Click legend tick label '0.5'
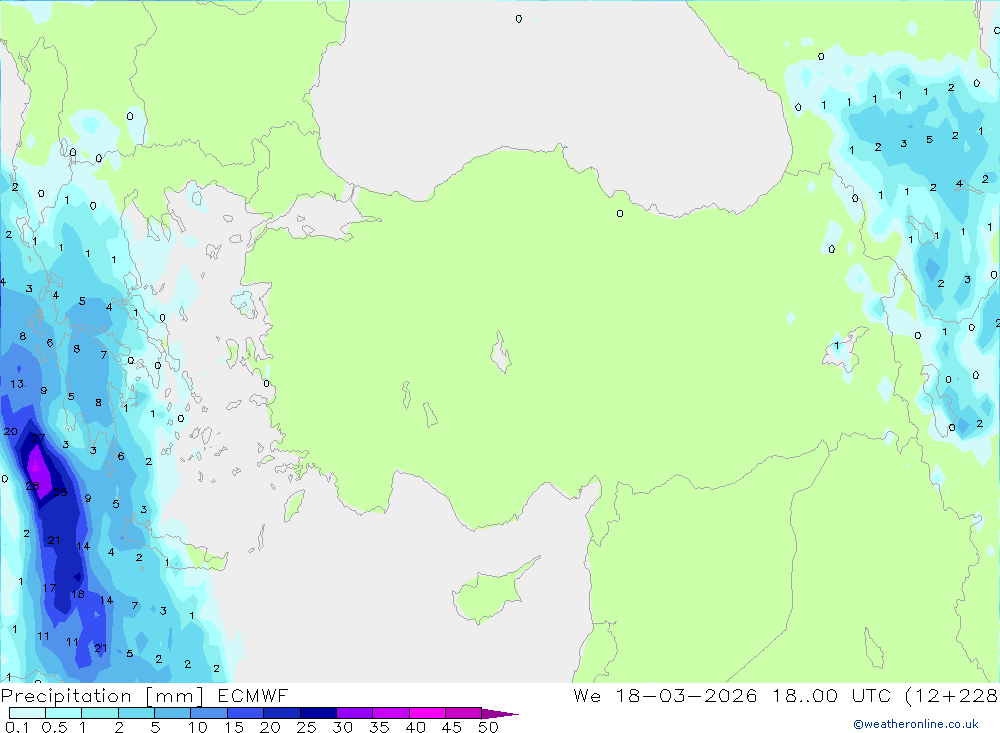Screen dimensions: 1000x733 click(54, 727)
